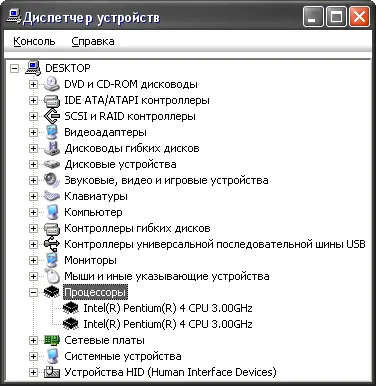Open the Консоль menu
Screen dimensions: 376x386
pos(34,41)
